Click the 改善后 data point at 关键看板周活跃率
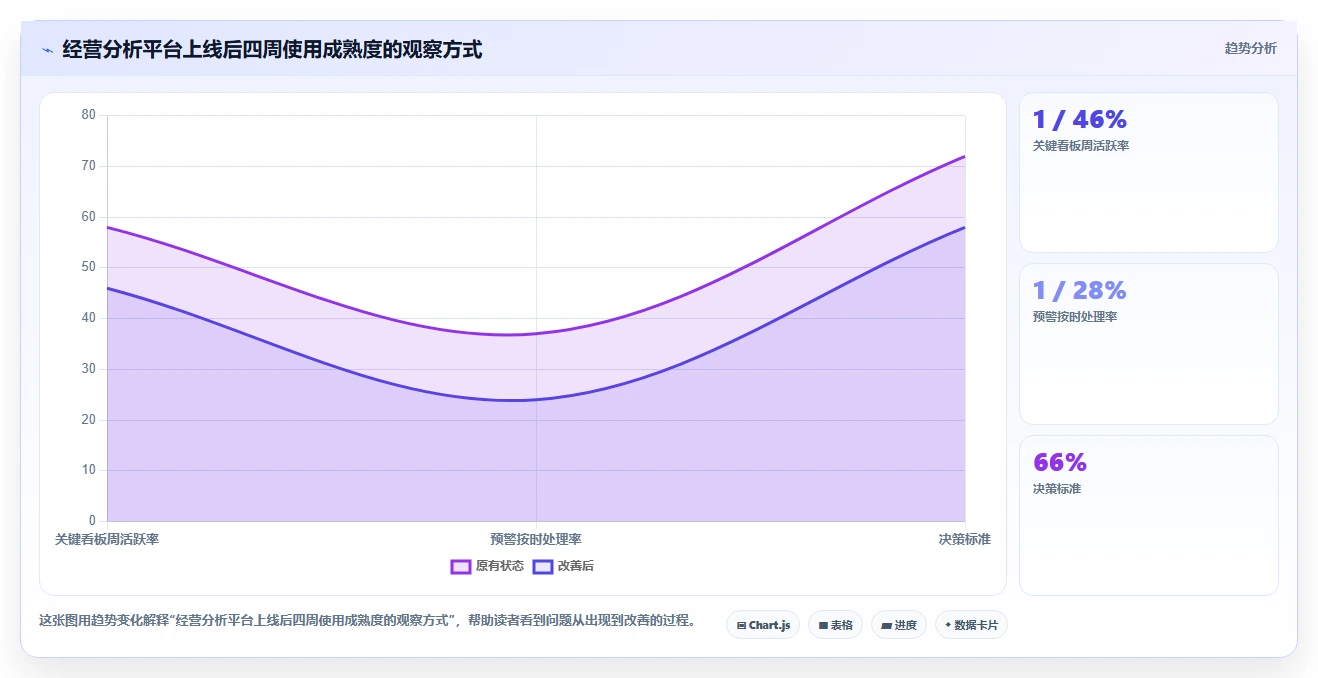Screen dimensions: 1318x678 [x=108, y=288]
